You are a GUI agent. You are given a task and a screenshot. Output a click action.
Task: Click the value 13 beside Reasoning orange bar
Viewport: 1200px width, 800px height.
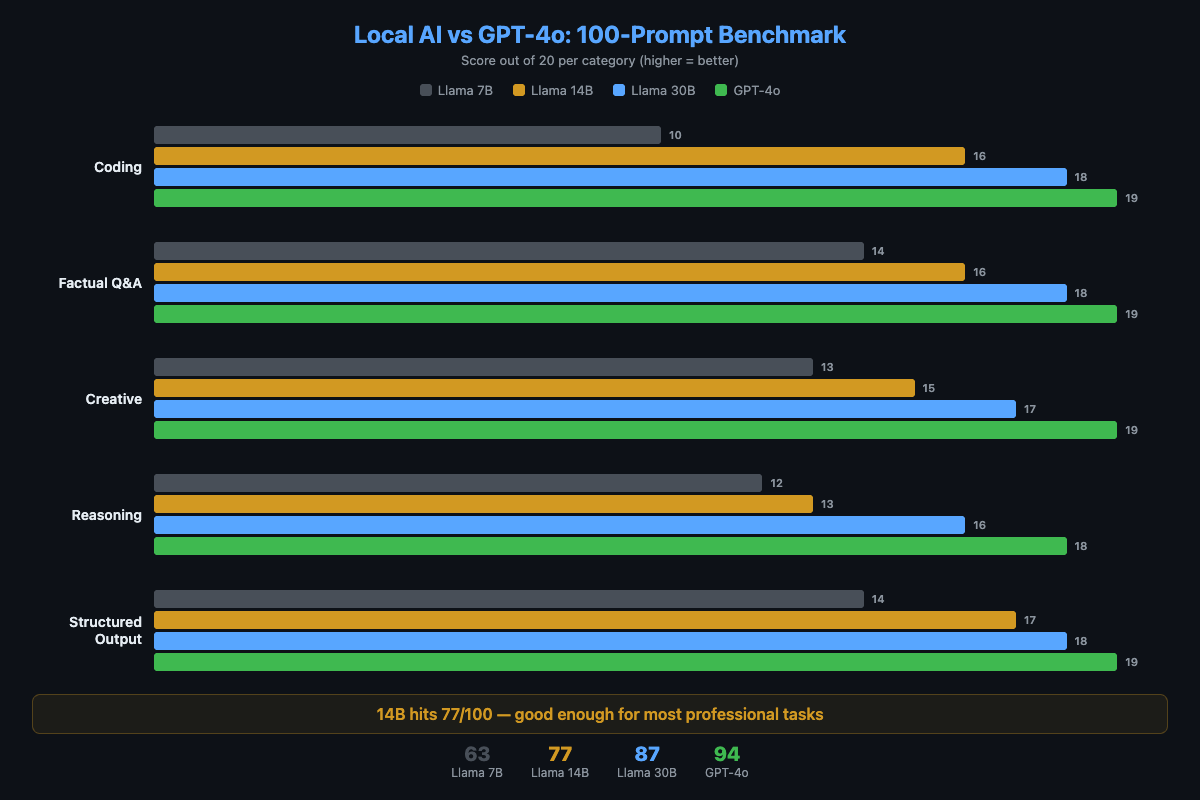click(x=827, y=504)
